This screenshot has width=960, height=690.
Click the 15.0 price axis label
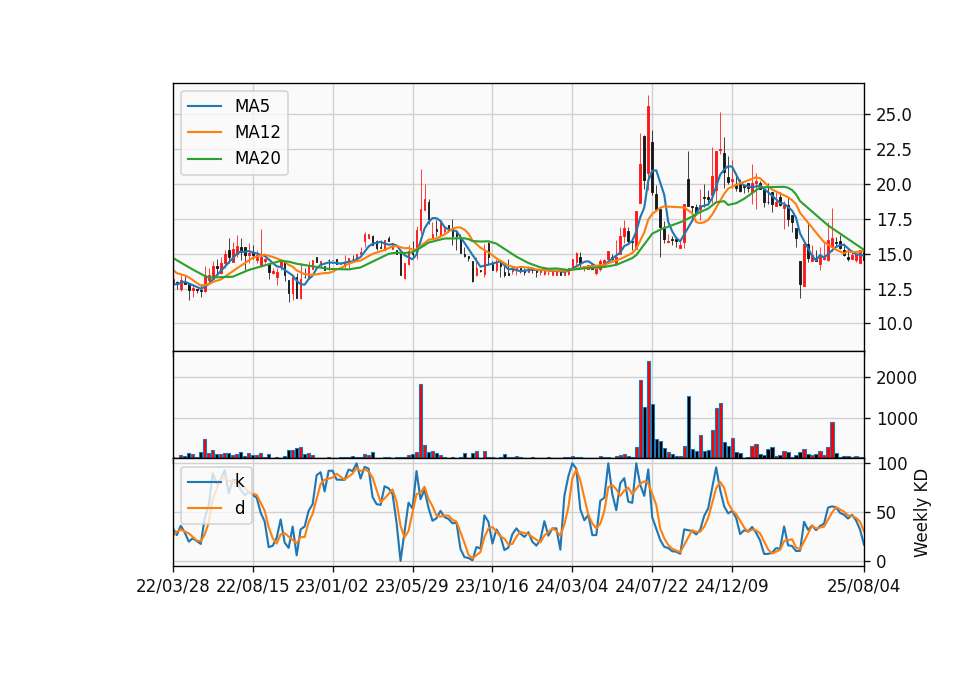894,255
